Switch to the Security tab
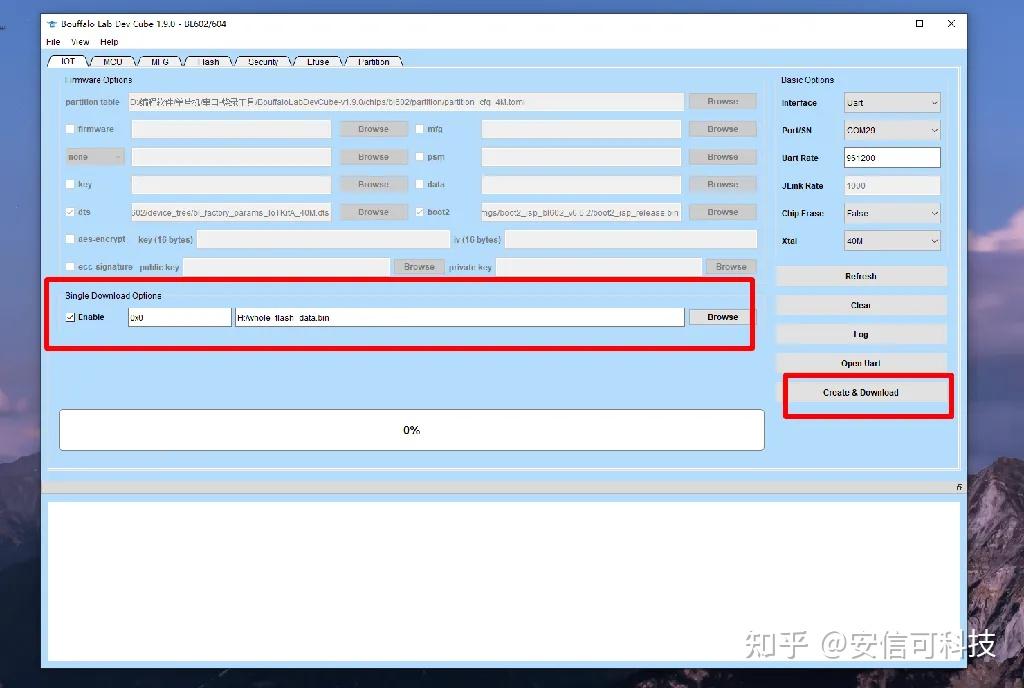 click(263, 61)
